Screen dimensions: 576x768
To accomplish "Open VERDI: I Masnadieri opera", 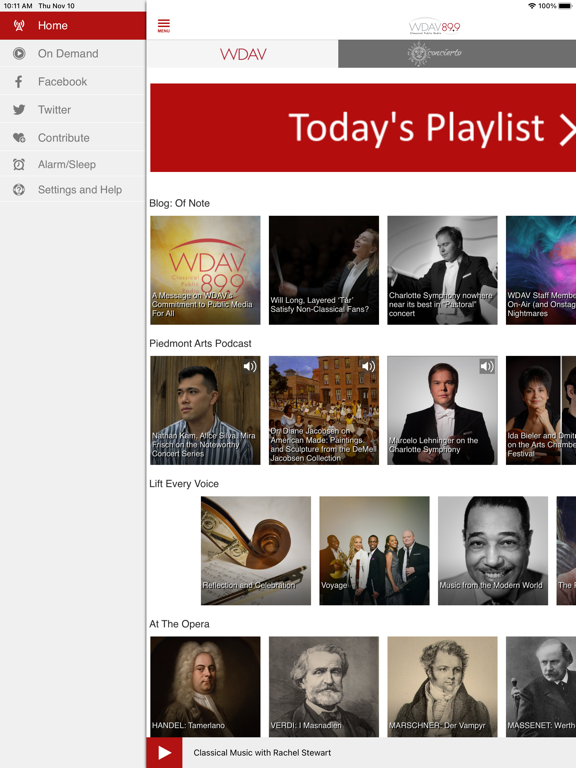I will 324,687.
